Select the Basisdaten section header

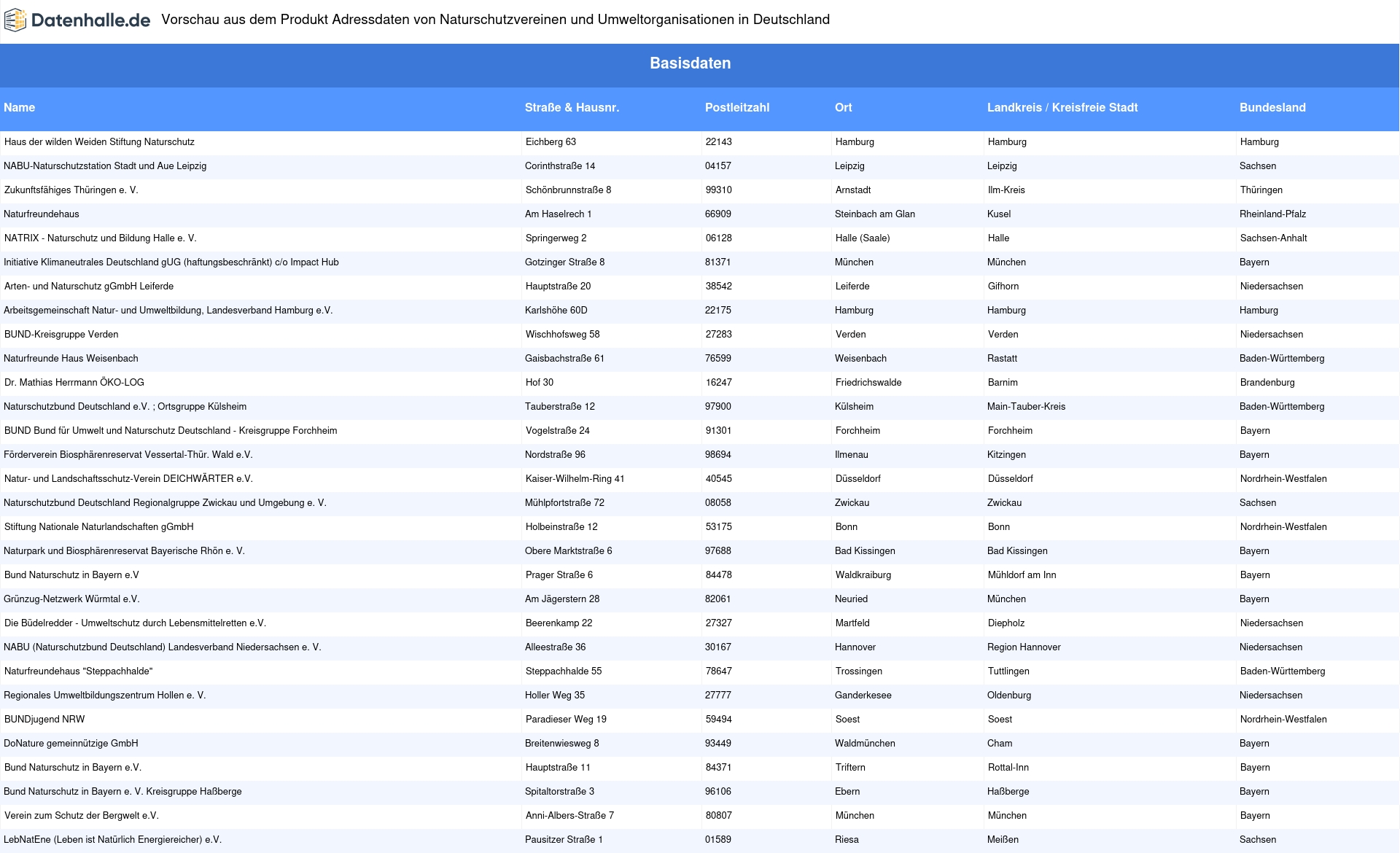click(690, 63)
